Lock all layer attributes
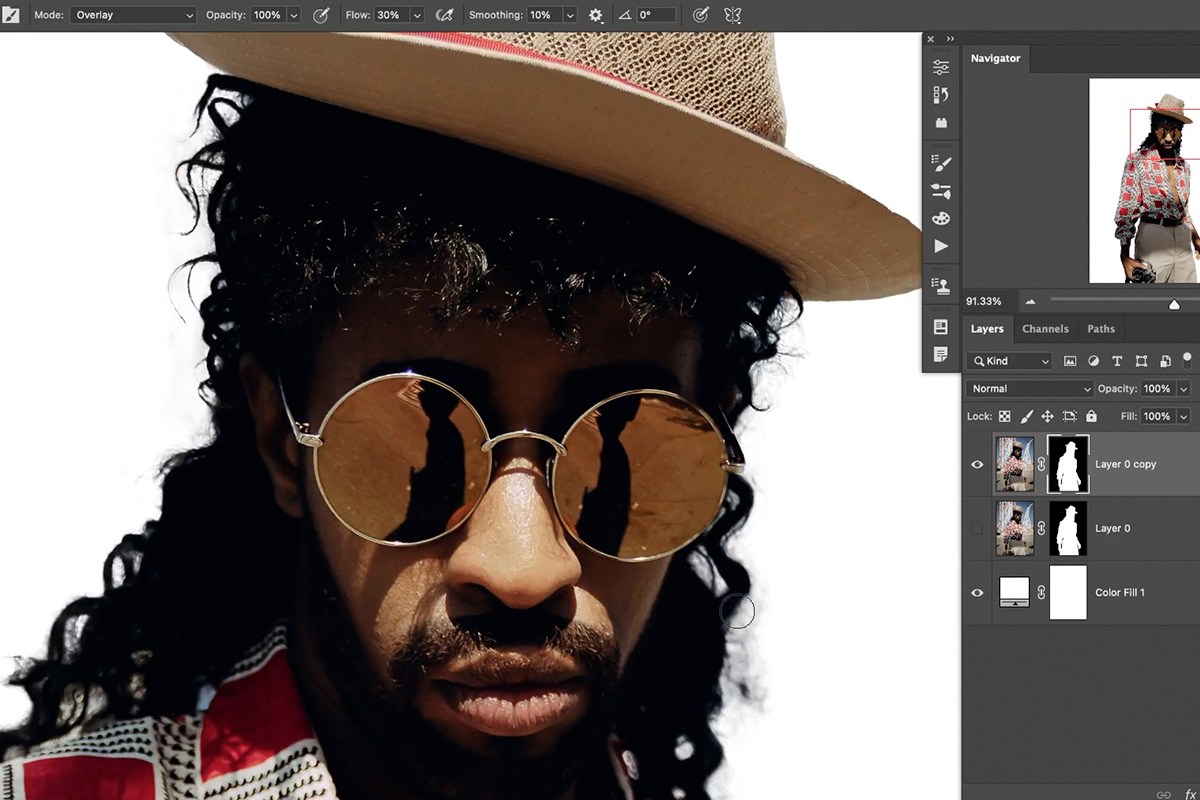 pyautogui.click(x=1091, y=416)
